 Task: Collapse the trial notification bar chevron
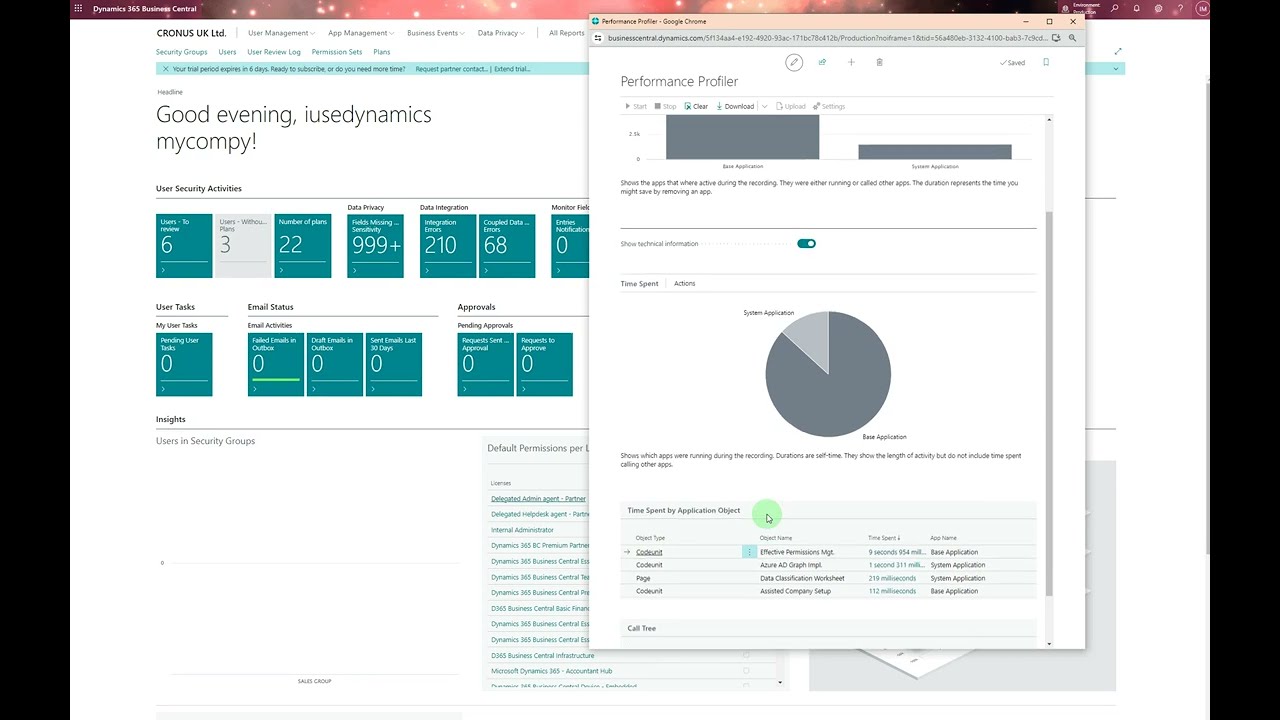coord(1116,69)
